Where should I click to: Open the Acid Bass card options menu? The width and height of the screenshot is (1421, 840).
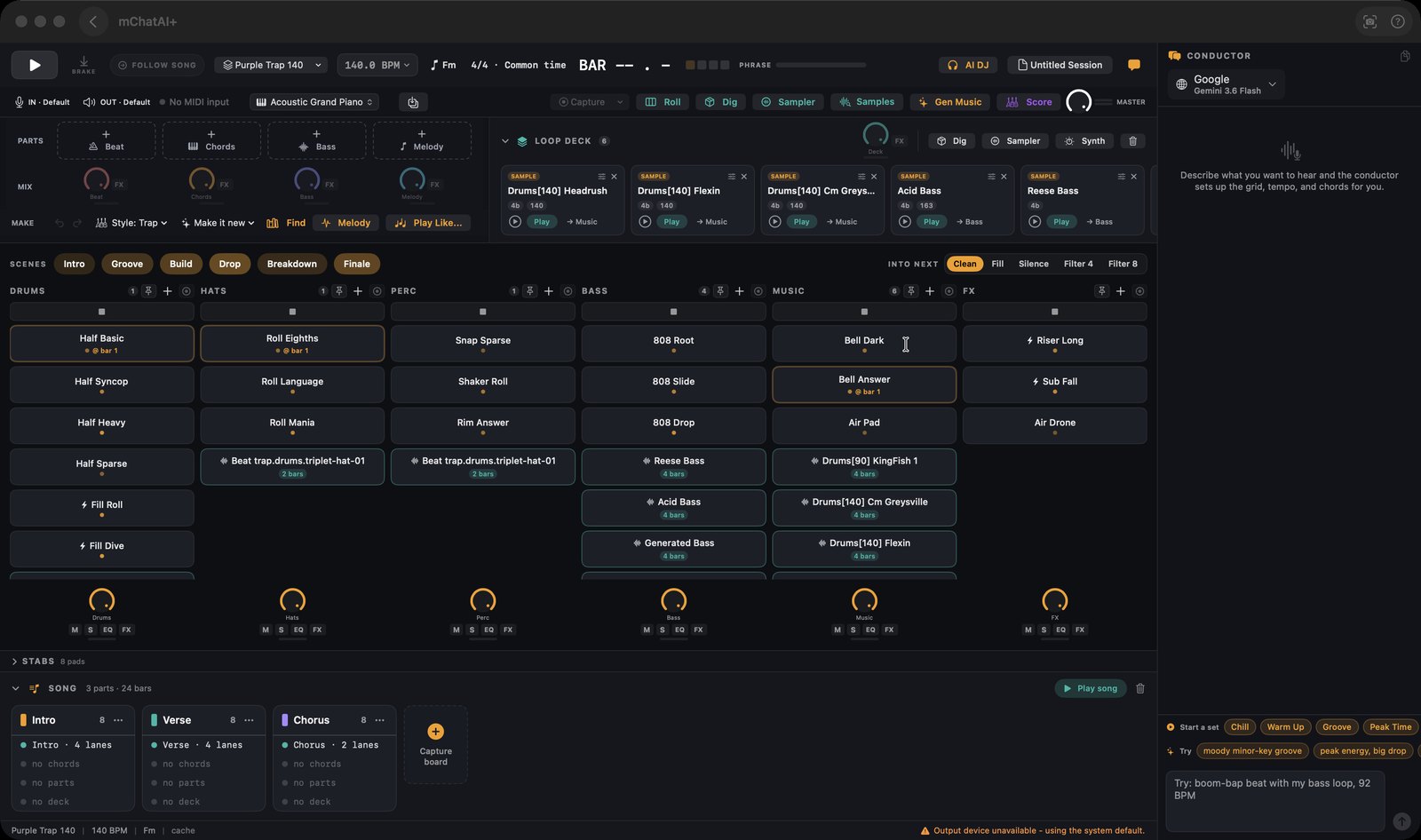[991, 177]
